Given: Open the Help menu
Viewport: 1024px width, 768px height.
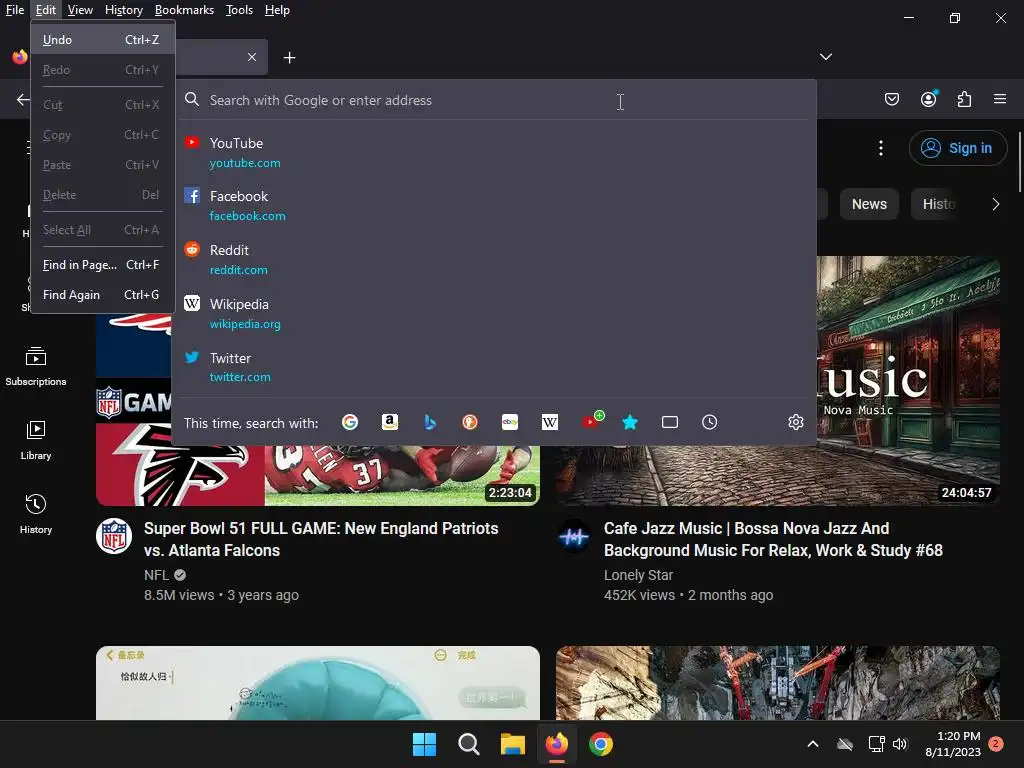Looking at the screenshot, I should [277, 10].
